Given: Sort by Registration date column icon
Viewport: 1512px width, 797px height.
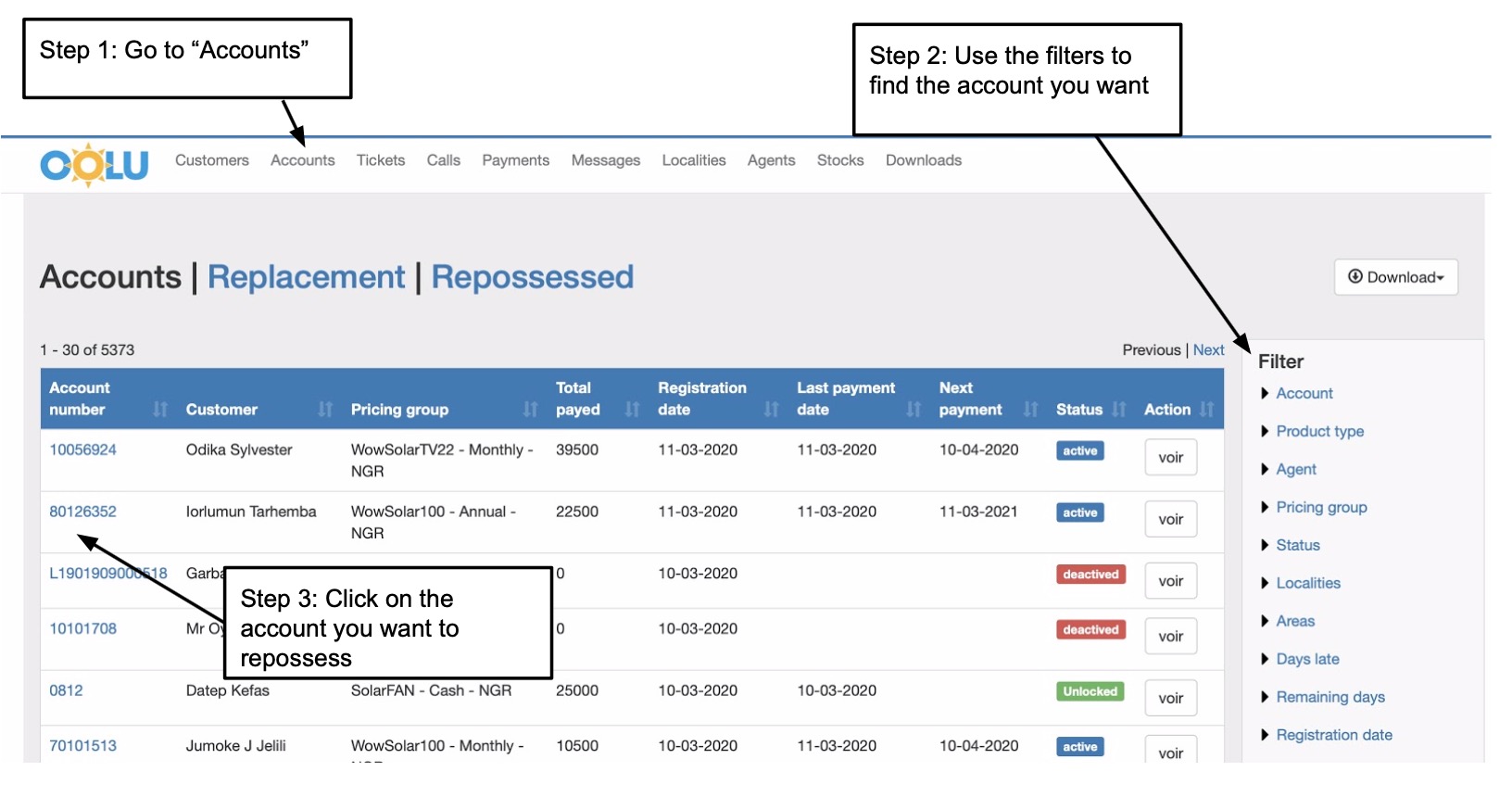Looking at the screenshot, I should pyautogui.click(x=771, y=410).
